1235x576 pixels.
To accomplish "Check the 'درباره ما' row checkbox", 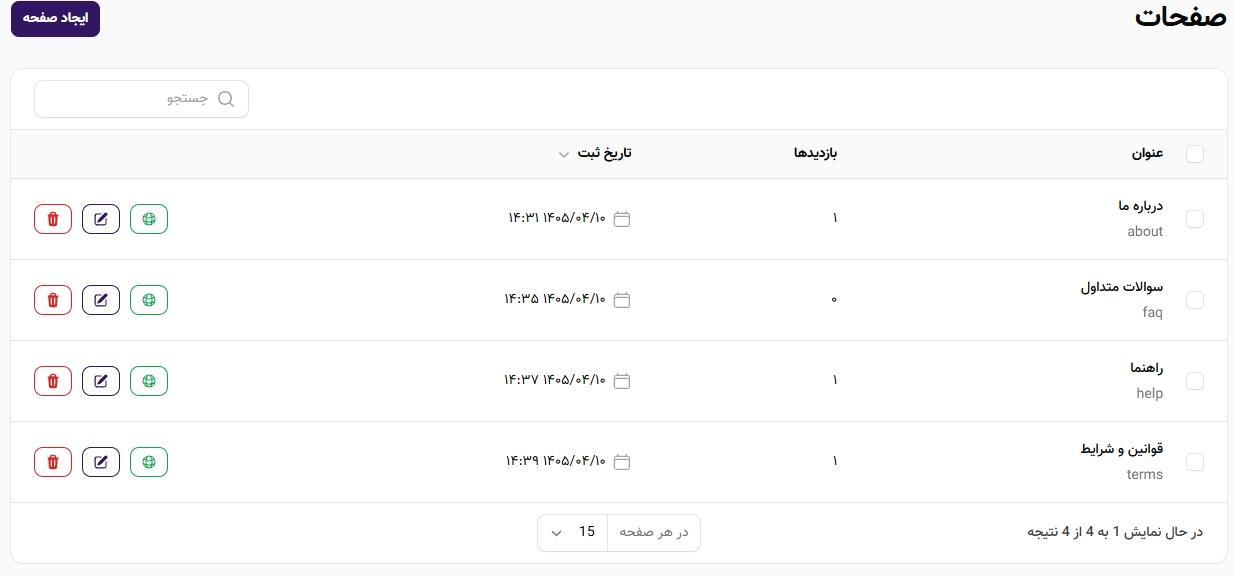I will 1195,219.
